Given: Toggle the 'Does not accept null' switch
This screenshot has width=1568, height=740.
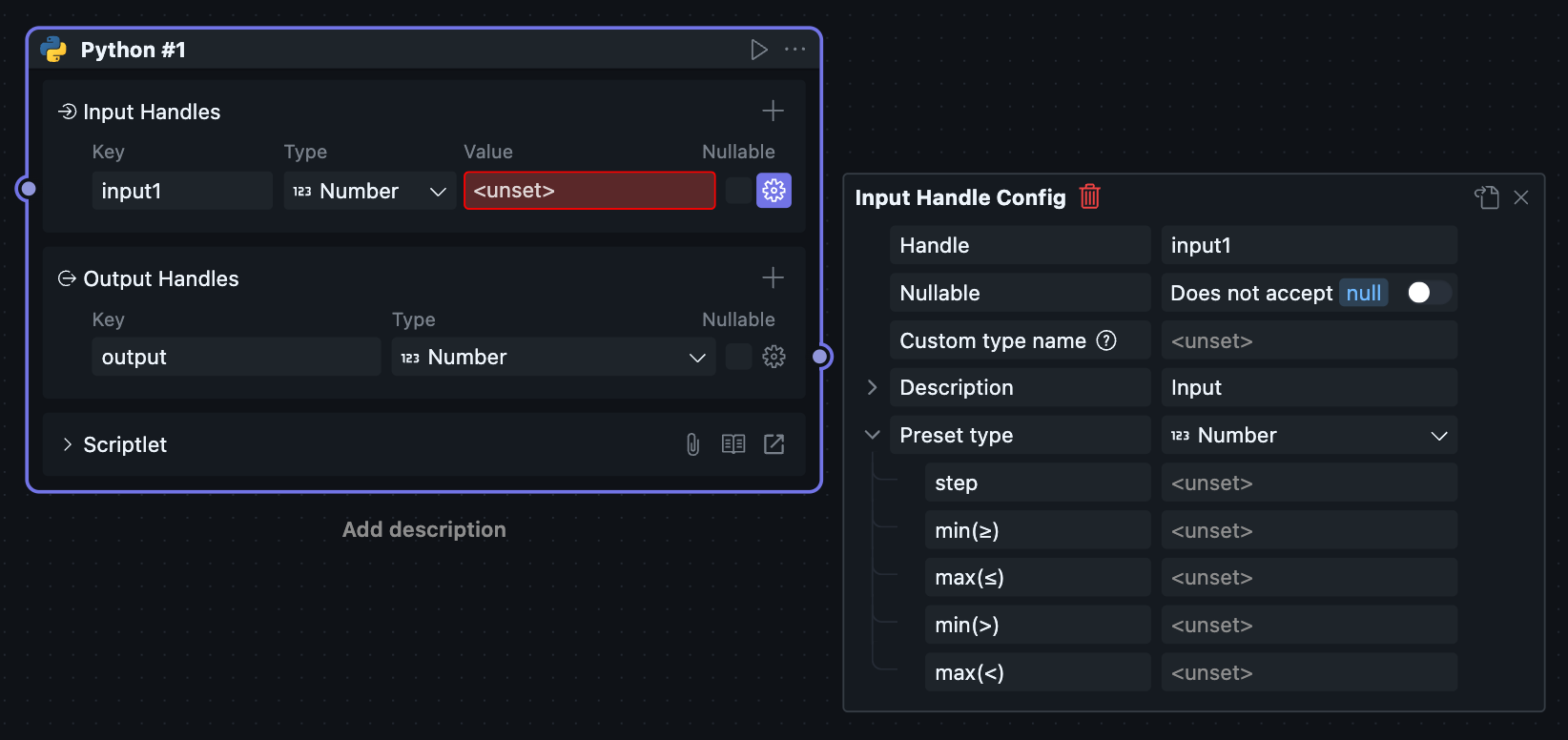Looking at the screenshot, I should pyautogui.click(x=1428, y=293).
